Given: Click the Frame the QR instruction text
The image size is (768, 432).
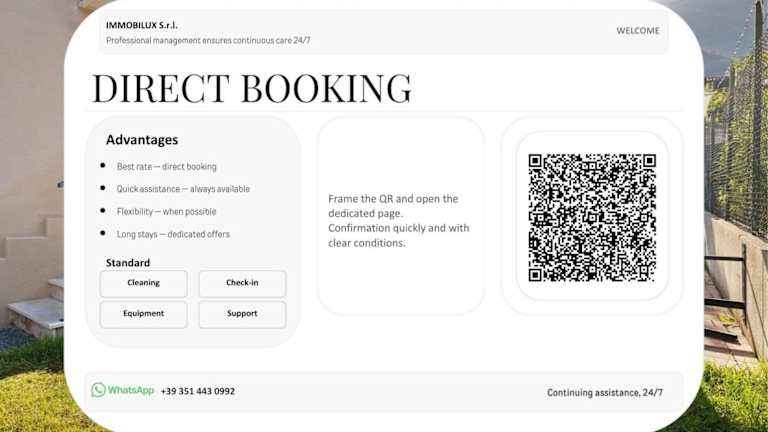Looking at the screenshot, I should [x=398, y=220].
